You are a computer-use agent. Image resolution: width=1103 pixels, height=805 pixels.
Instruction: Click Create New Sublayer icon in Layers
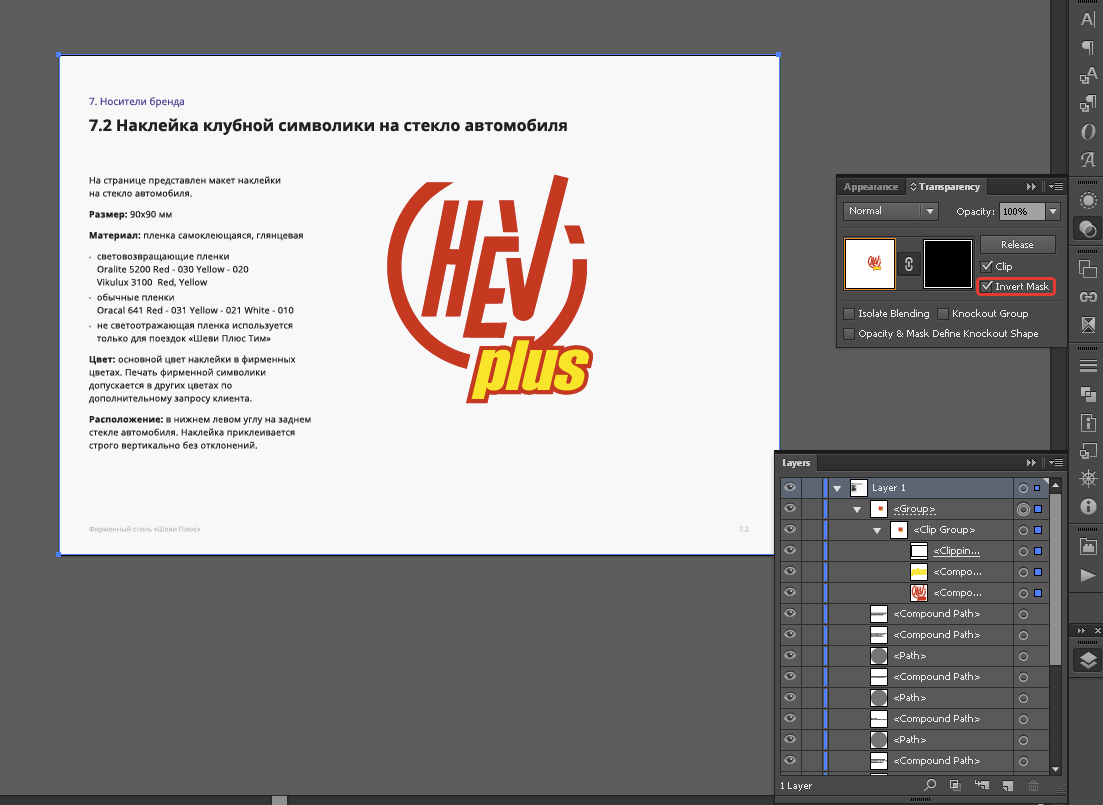pos(981,785)
